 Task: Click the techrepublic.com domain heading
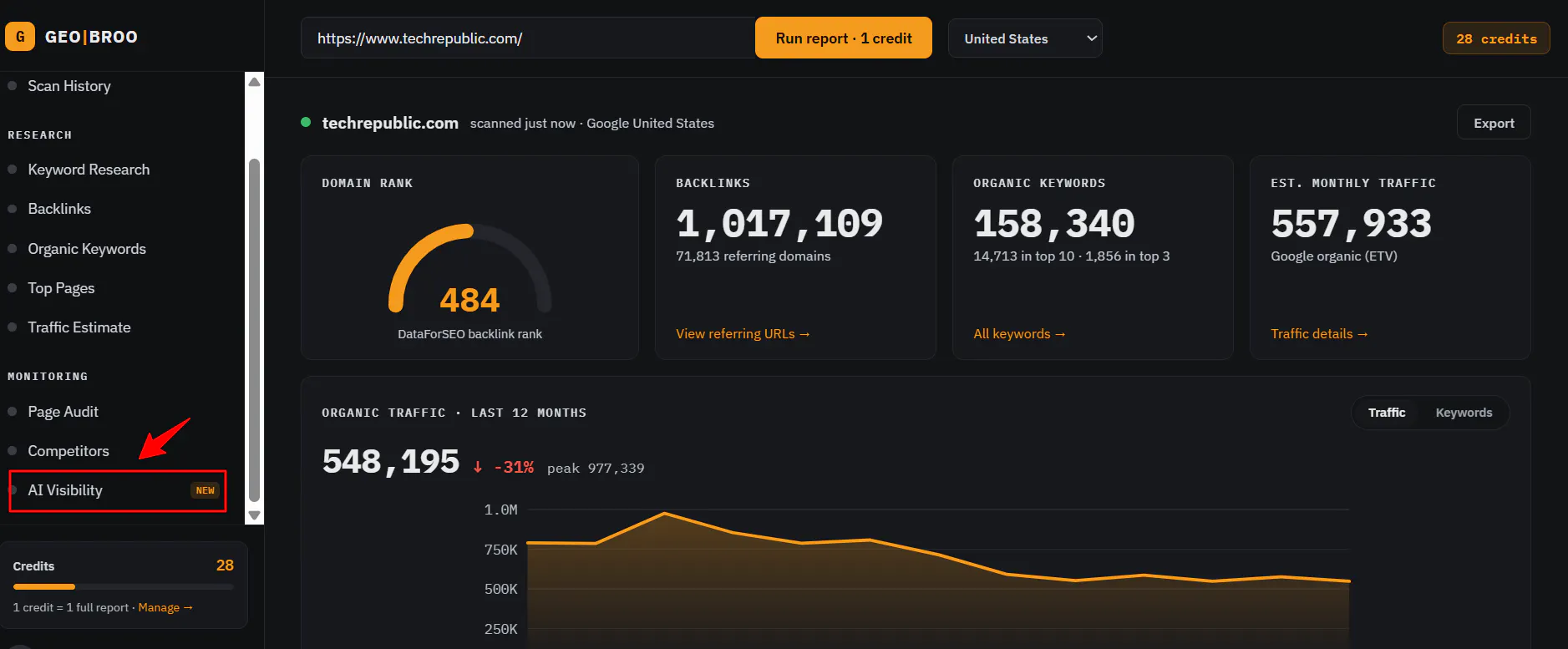[390, 123]
